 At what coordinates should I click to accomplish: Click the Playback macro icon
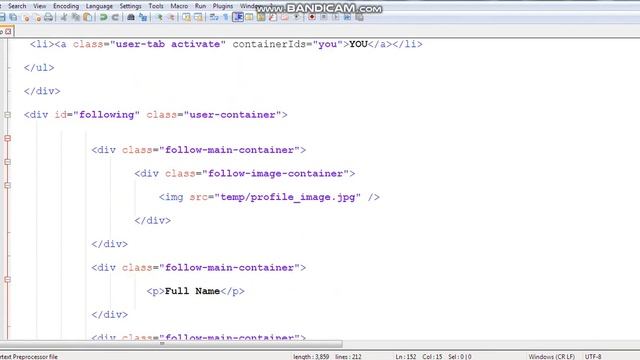pyautogui.click(x=336, y=17)
